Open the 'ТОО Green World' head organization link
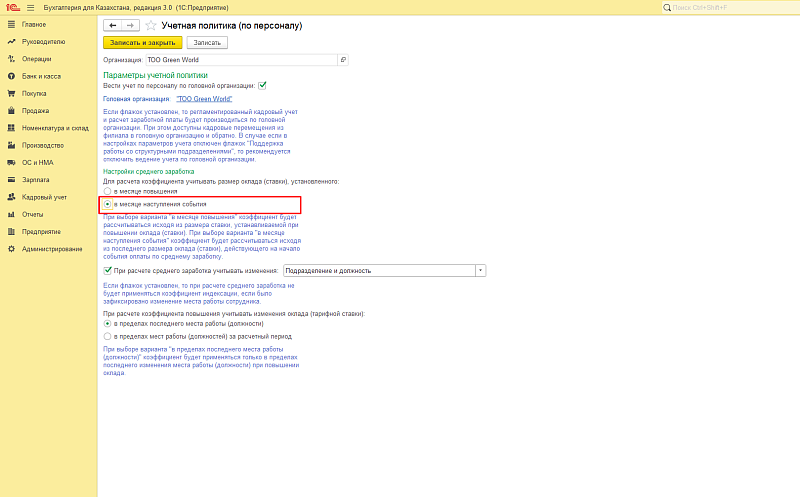This screenshot has height=497, width=800. (203, 100)
